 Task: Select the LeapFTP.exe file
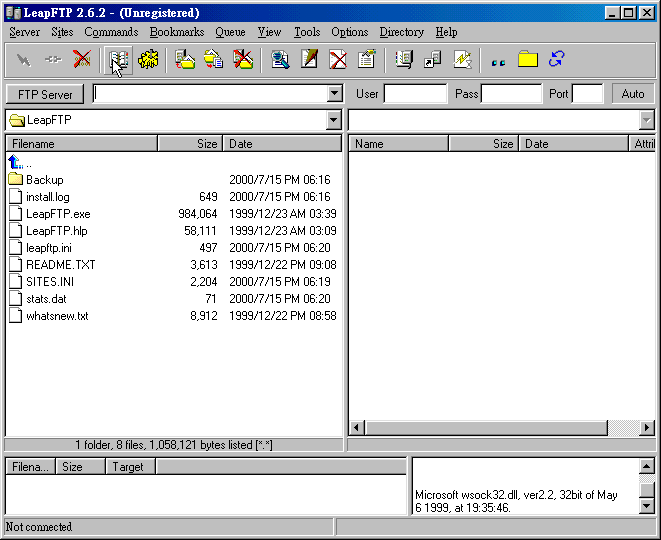pos(58,214)
